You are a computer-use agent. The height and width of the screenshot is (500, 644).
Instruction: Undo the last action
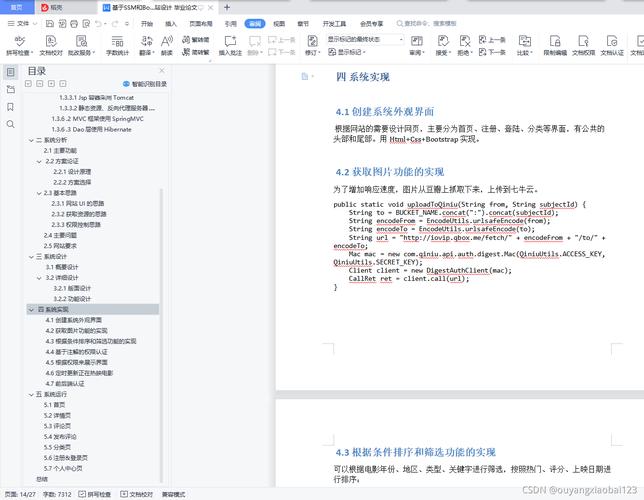tap(98, 24)
